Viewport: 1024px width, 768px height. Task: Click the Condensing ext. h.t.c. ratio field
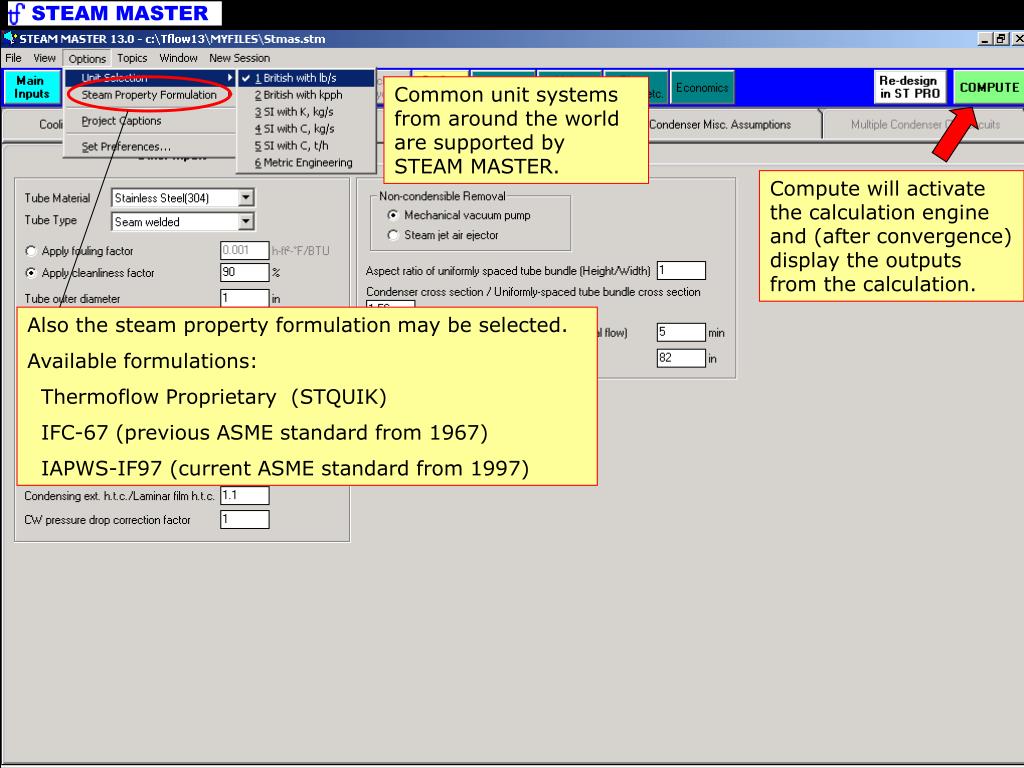(x=244, y=495)
